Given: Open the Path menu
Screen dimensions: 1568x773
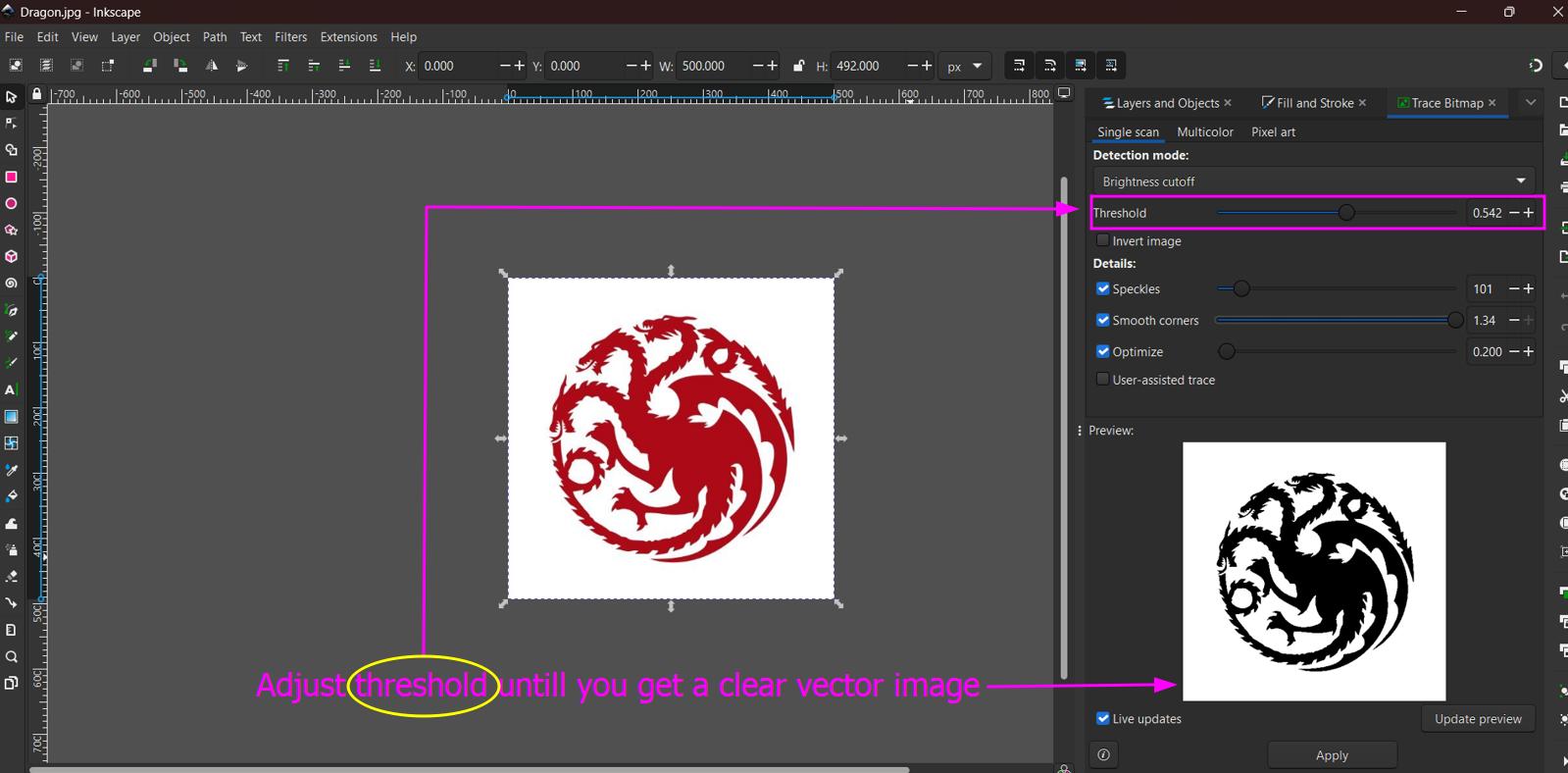Looking at the screenshot, I should [x=215, y=36].
